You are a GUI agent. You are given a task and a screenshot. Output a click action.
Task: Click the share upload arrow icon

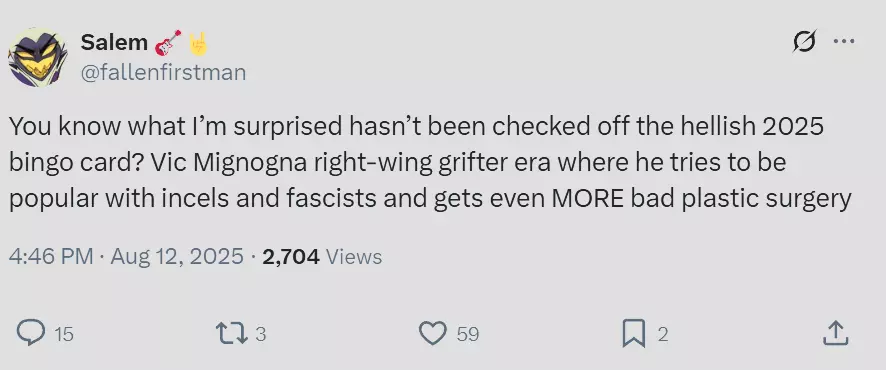coord(836,333)
